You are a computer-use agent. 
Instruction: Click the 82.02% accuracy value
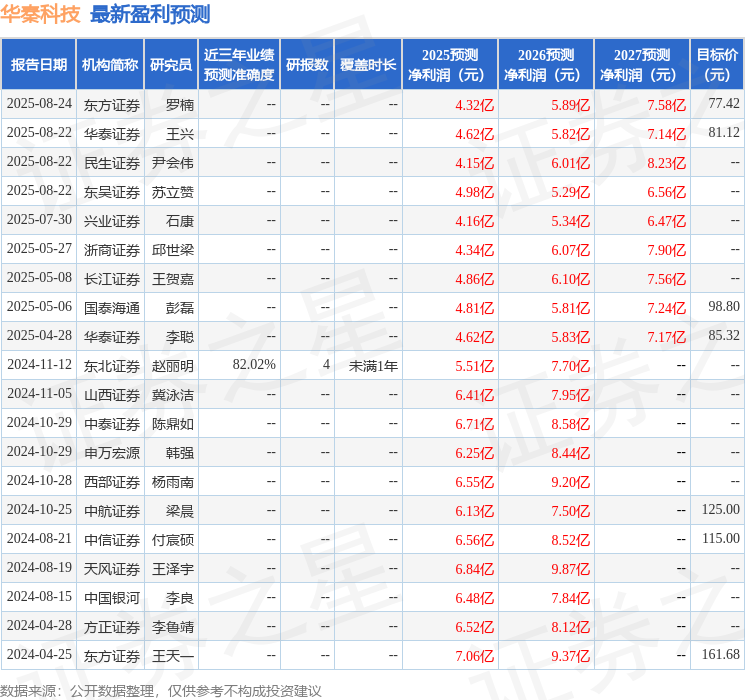[x=254, y=364]
